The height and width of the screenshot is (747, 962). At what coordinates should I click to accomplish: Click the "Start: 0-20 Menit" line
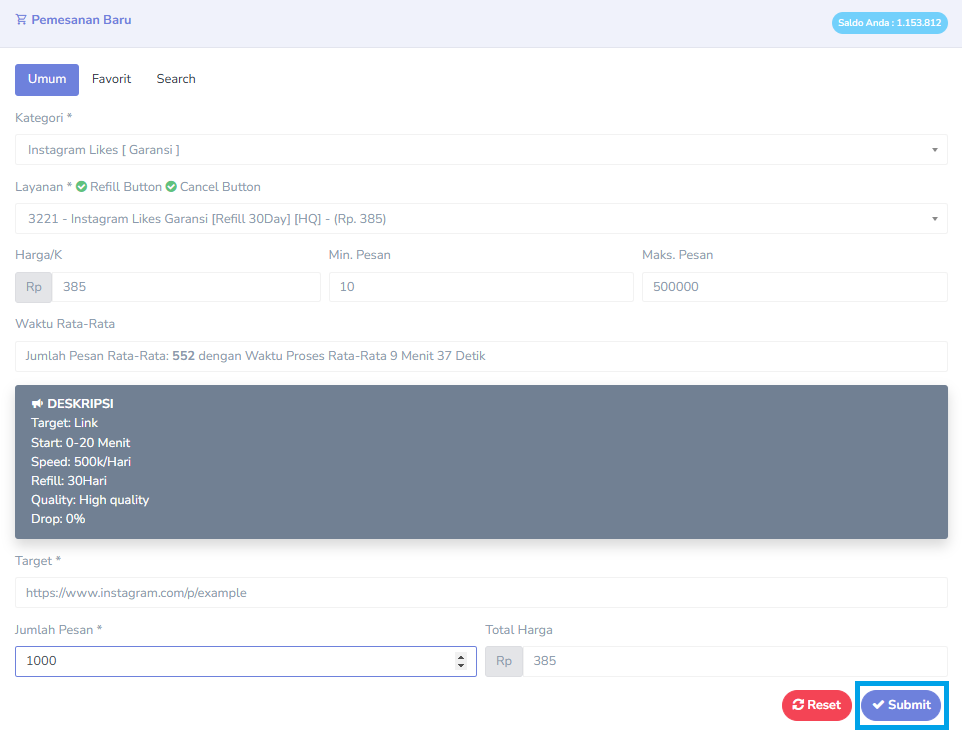pyautogui.click(x=80, y=442)
